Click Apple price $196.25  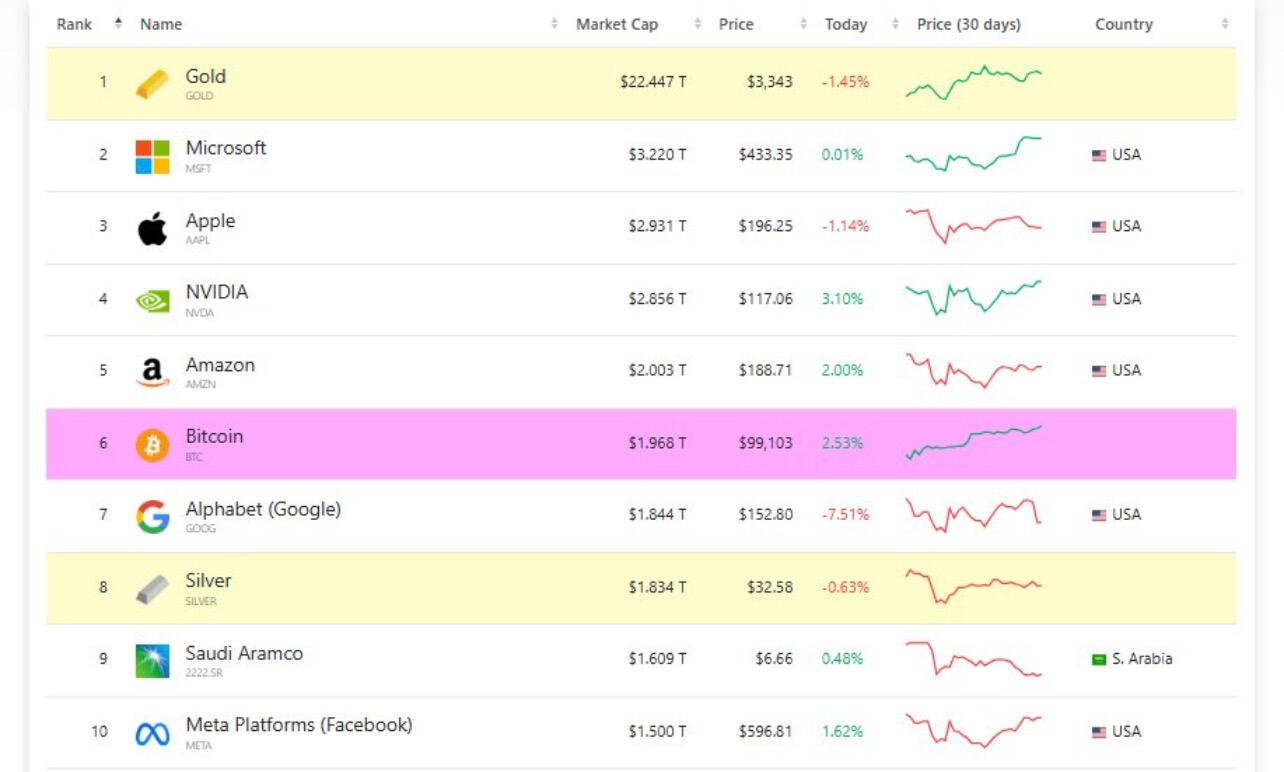[766, 226]
